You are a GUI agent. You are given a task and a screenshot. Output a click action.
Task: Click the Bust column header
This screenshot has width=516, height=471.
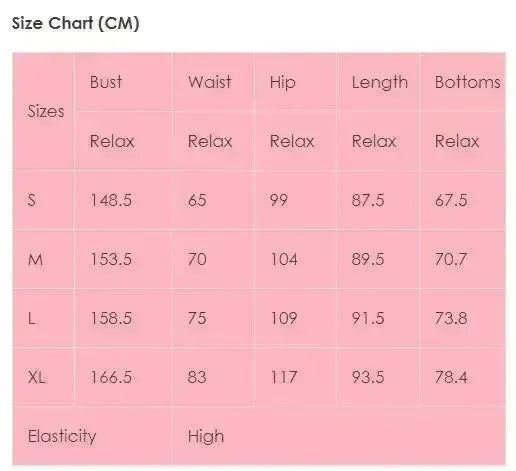point(106,82)
